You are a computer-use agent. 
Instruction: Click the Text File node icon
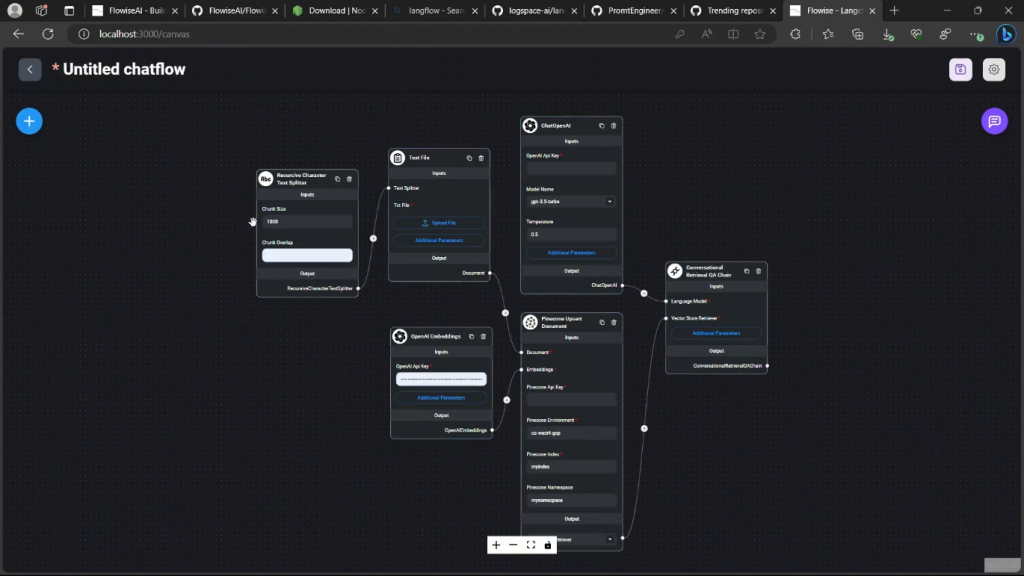(398, 158)
